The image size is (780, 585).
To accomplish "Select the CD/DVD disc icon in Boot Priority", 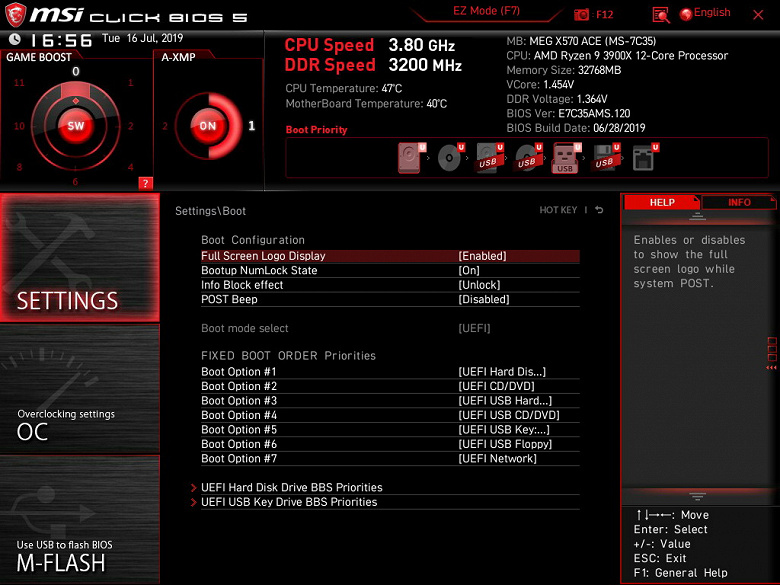I will coord(450,158).
